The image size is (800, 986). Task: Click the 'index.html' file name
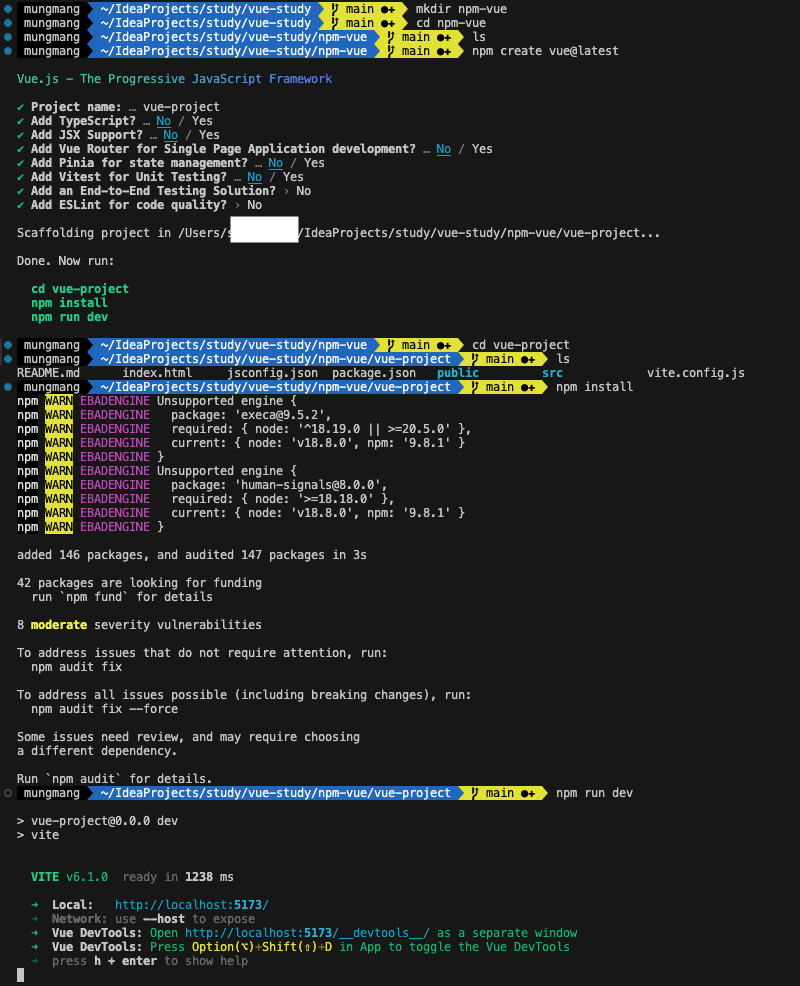coord(157,373)
